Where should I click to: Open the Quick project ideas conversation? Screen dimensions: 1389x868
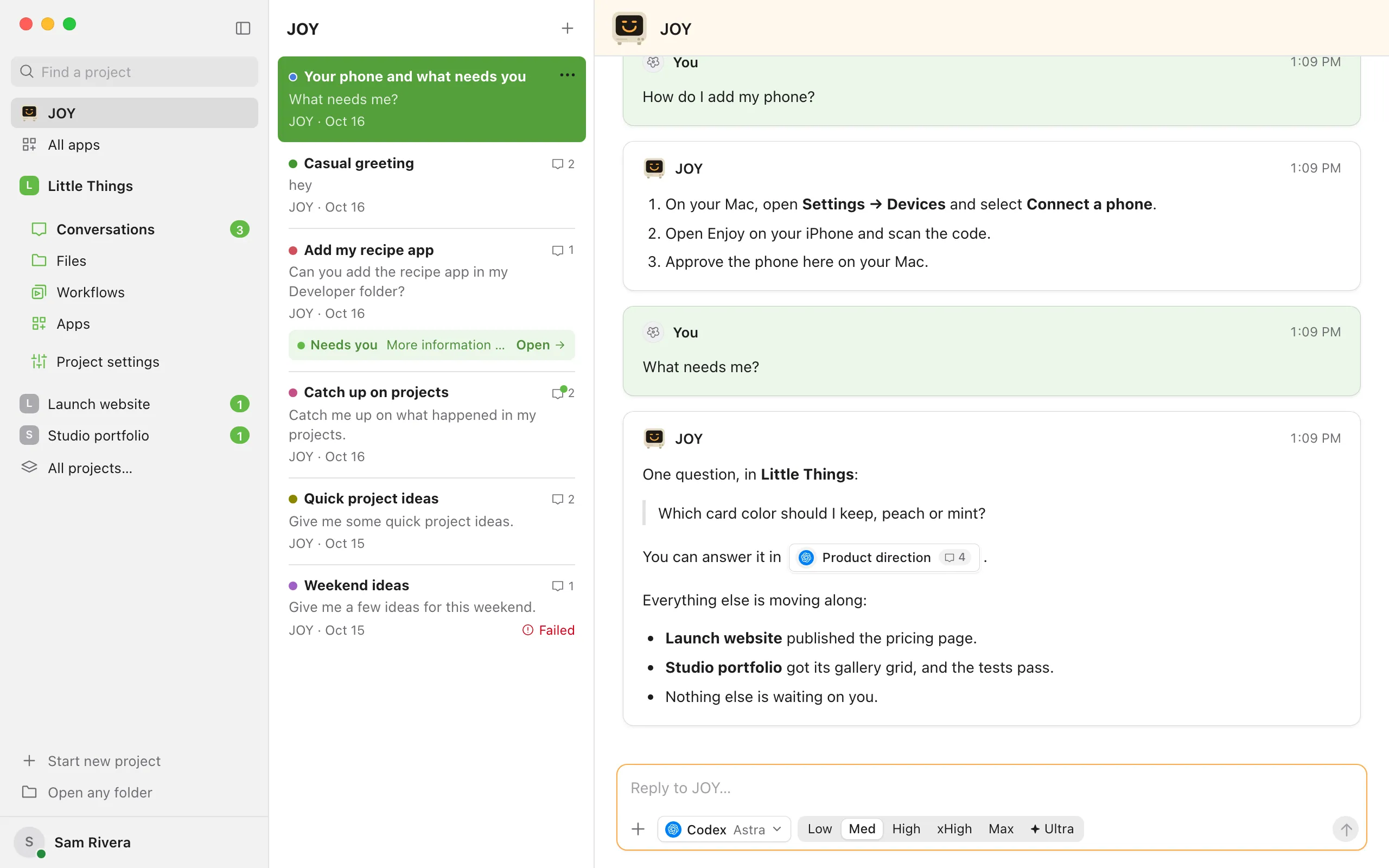tap(432, 521)
